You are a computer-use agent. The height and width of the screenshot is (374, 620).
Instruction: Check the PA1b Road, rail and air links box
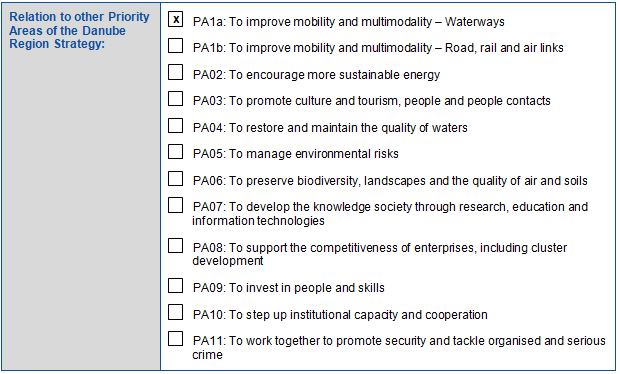click(x=176, y=45)
